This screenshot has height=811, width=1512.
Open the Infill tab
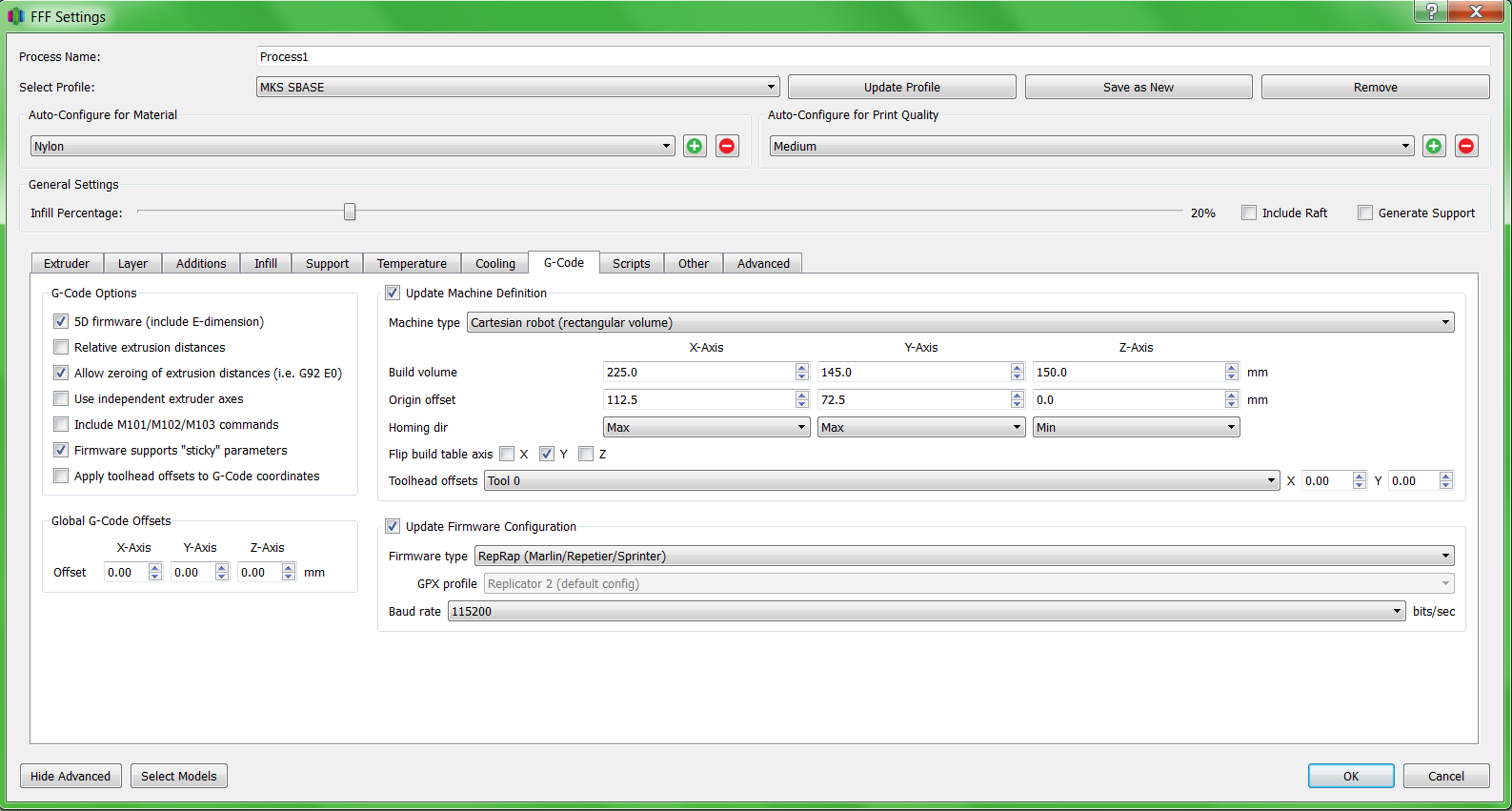point(266,263)
